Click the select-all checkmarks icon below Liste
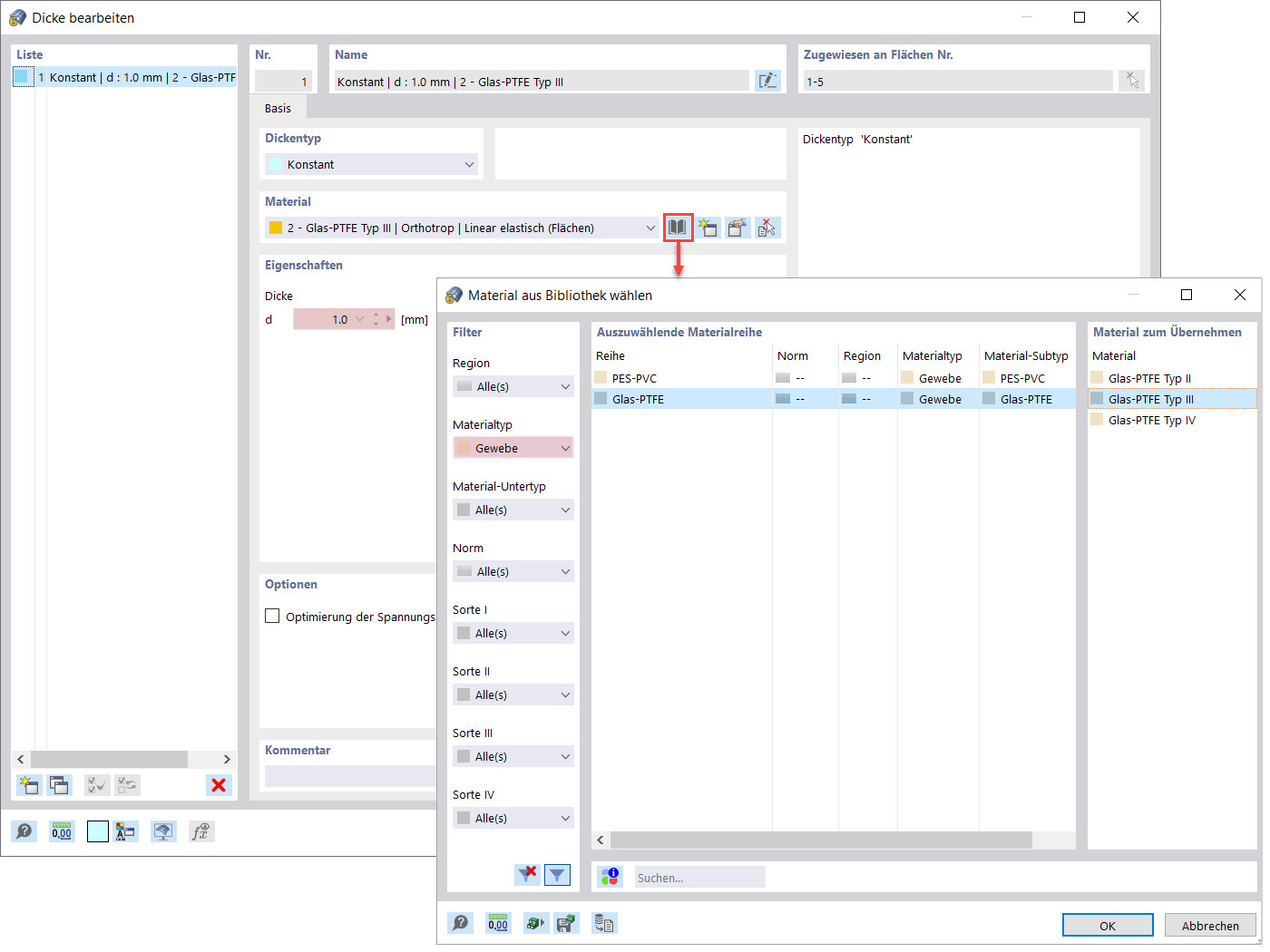 [97, 785]
